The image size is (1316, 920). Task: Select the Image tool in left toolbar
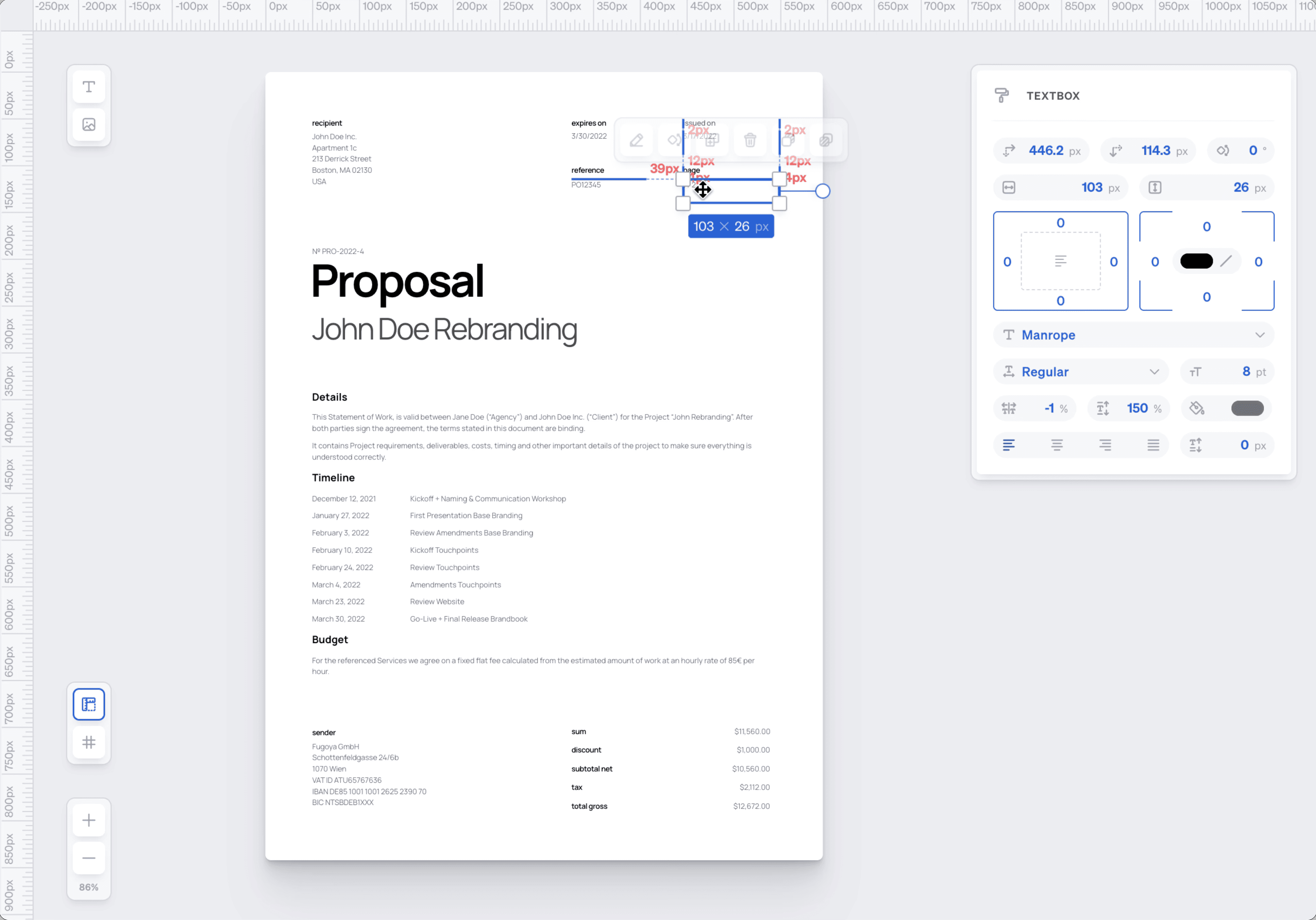point(89,124)
